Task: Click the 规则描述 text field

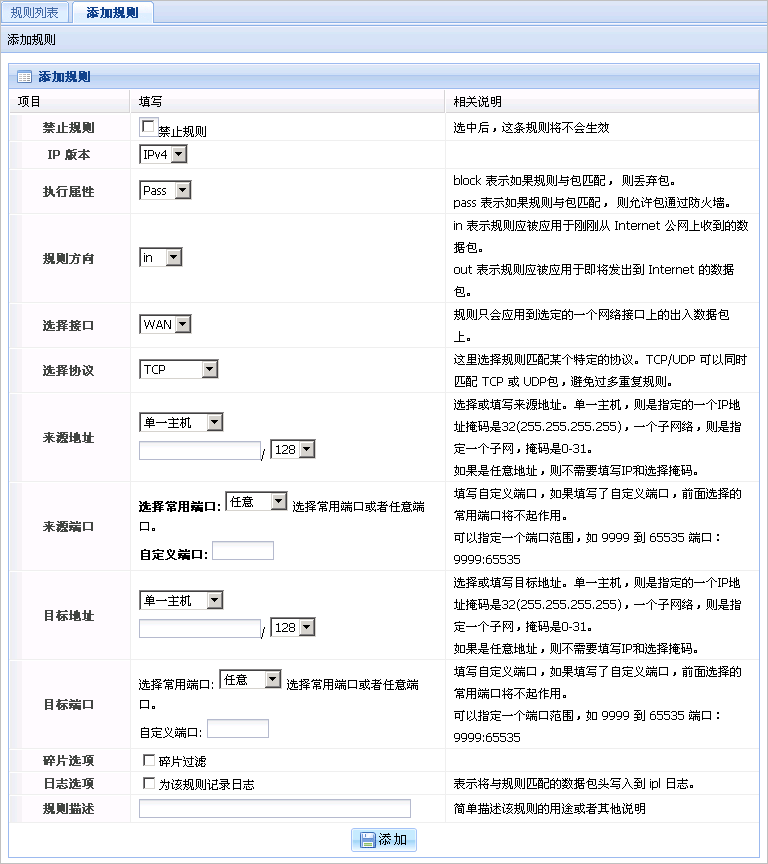Action: 274,808
